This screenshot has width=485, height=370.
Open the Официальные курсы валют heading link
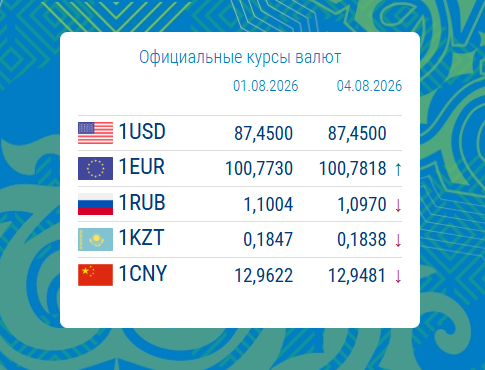click(x=240, y=57)
